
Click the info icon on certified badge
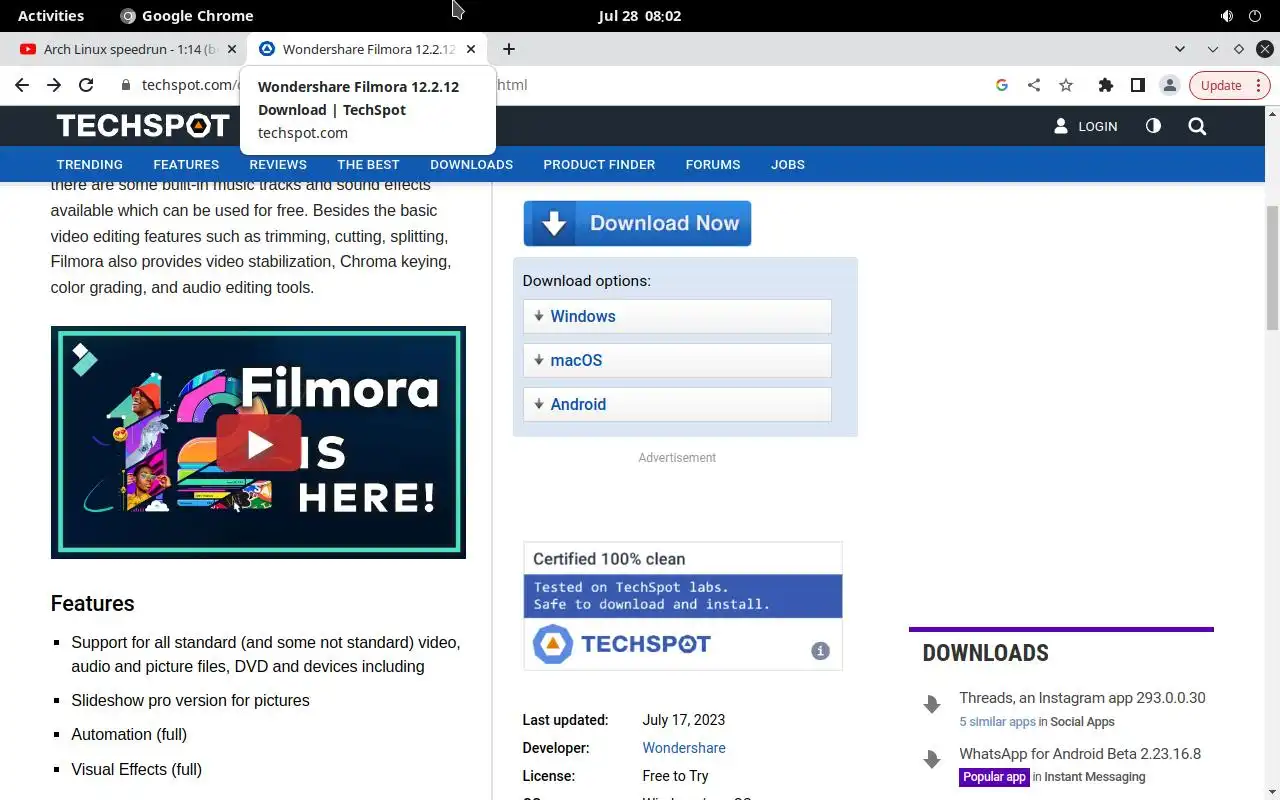(x=820, y=651)
